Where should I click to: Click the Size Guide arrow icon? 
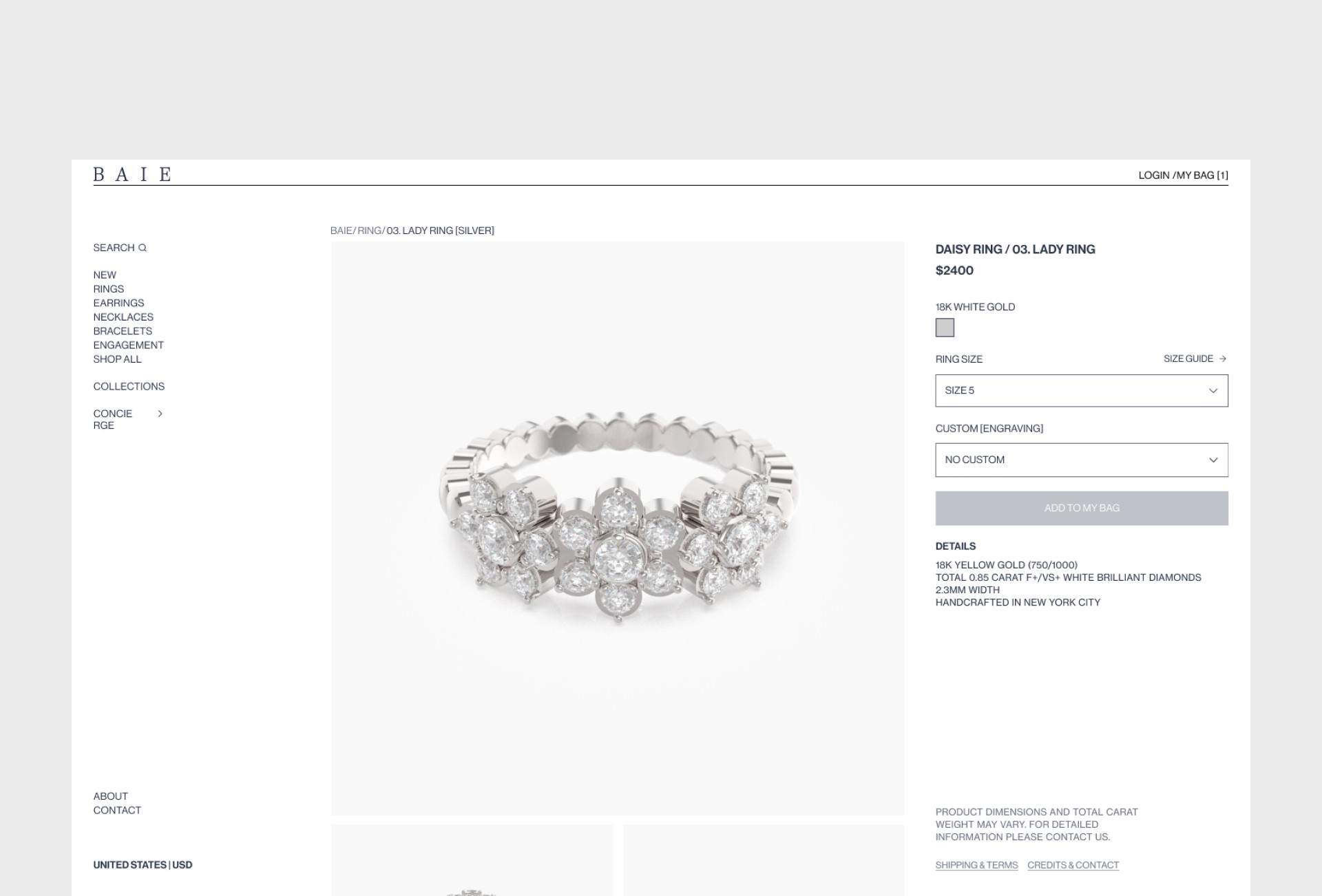coord(1223,359)
